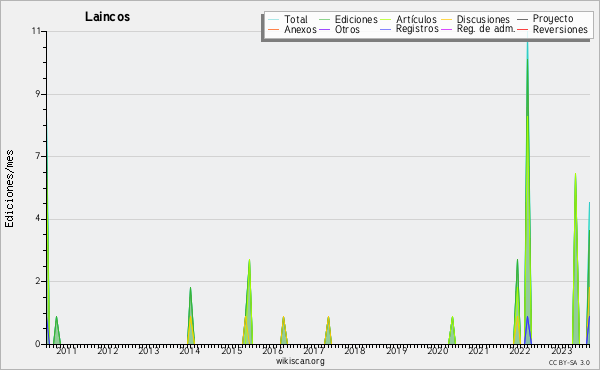Open the wikiscan.org link below chart
The height and width of the screenshot is (370, 600).
(x=300, y=361)
